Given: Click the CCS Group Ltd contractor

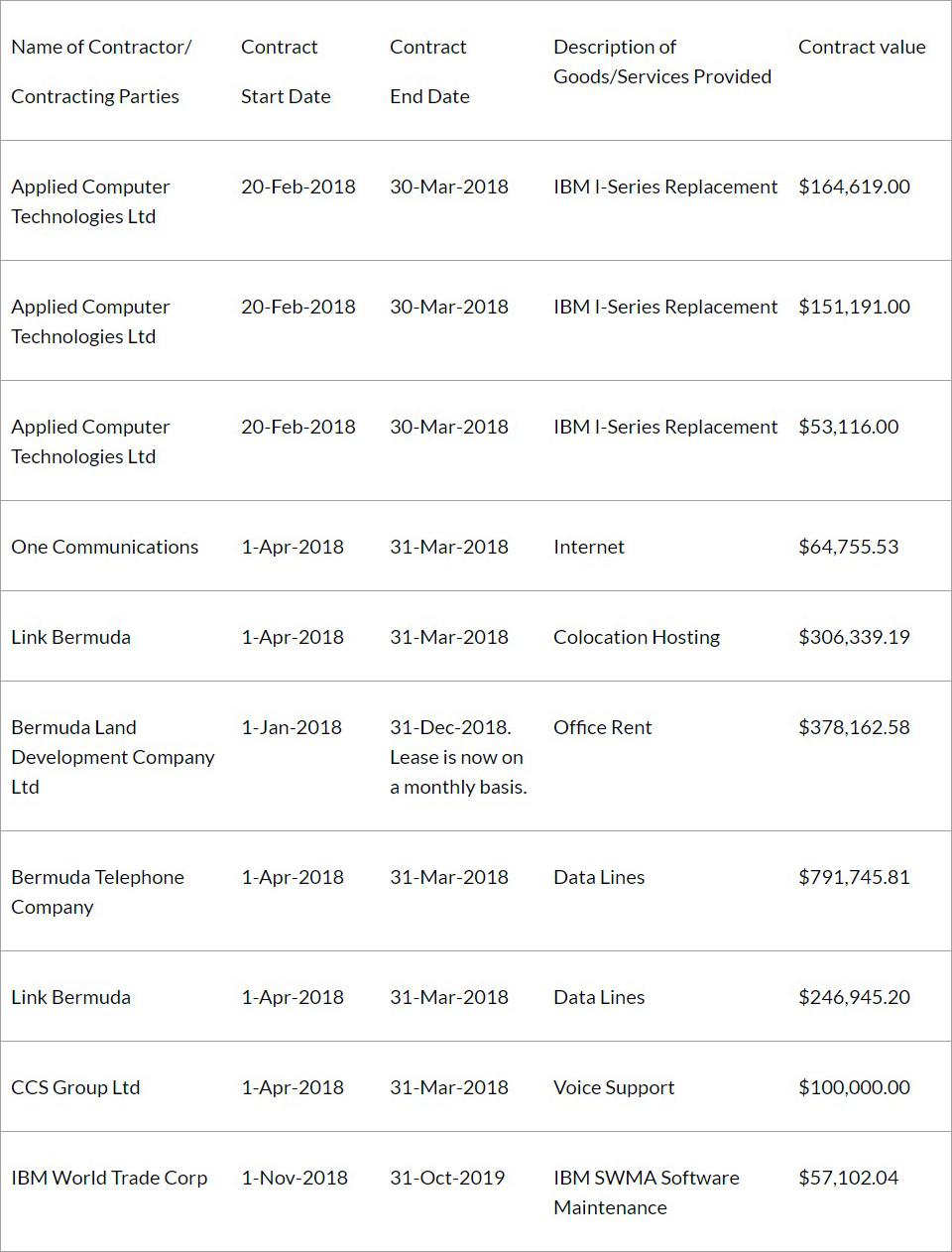Looking at the screenshot, I should coord(75,1087).
